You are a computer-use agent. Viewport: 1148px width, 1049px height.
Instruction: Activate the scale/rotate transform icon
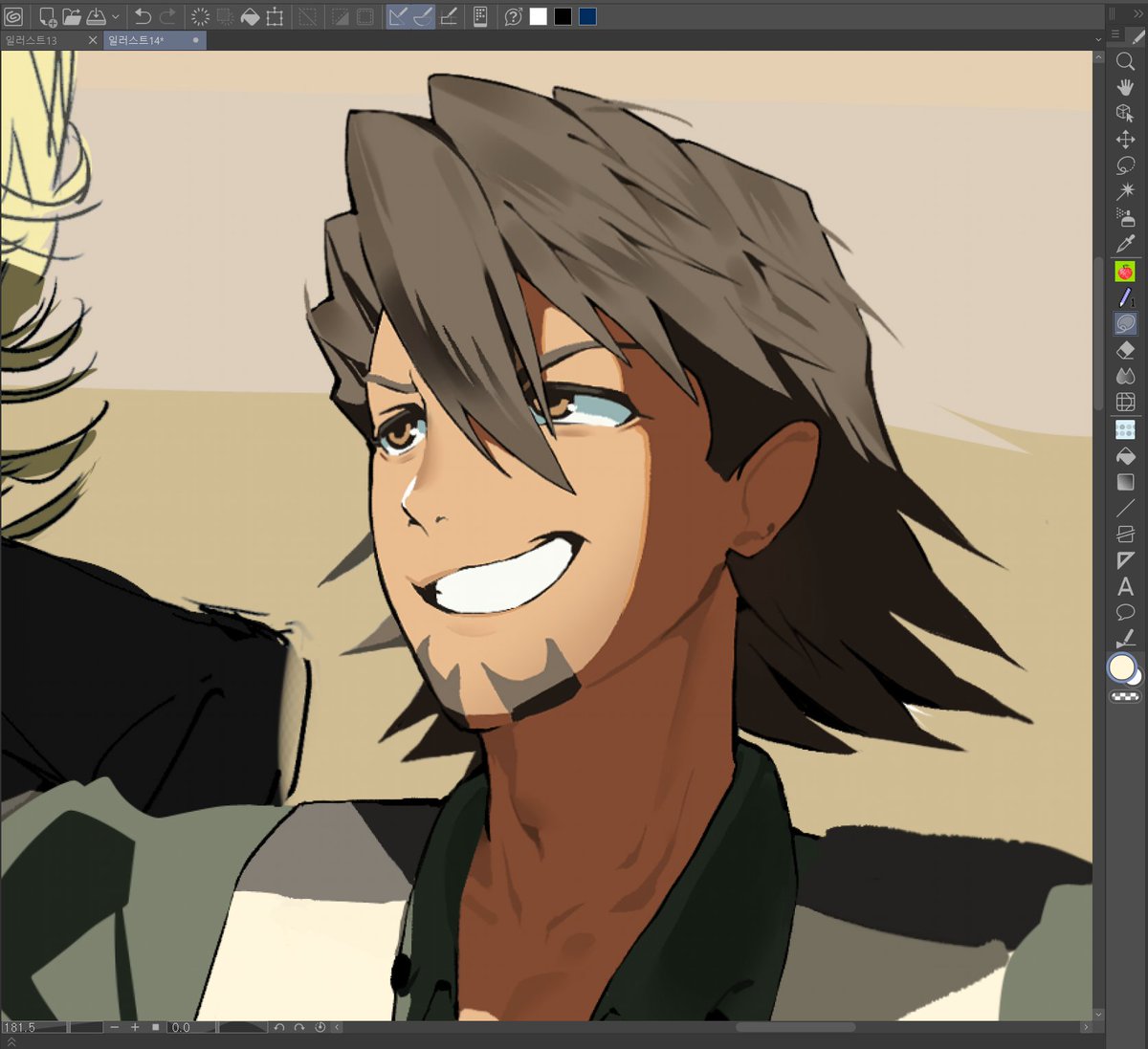[x=275, y=16]
